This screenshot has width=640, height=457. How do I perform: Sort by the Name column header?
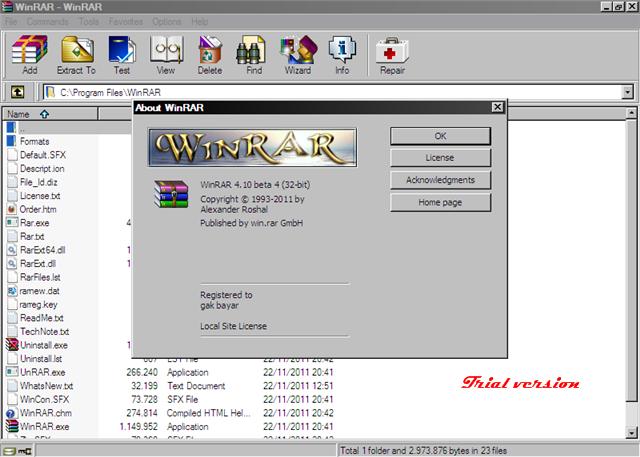pyautogui.click(x=50, y=114)
